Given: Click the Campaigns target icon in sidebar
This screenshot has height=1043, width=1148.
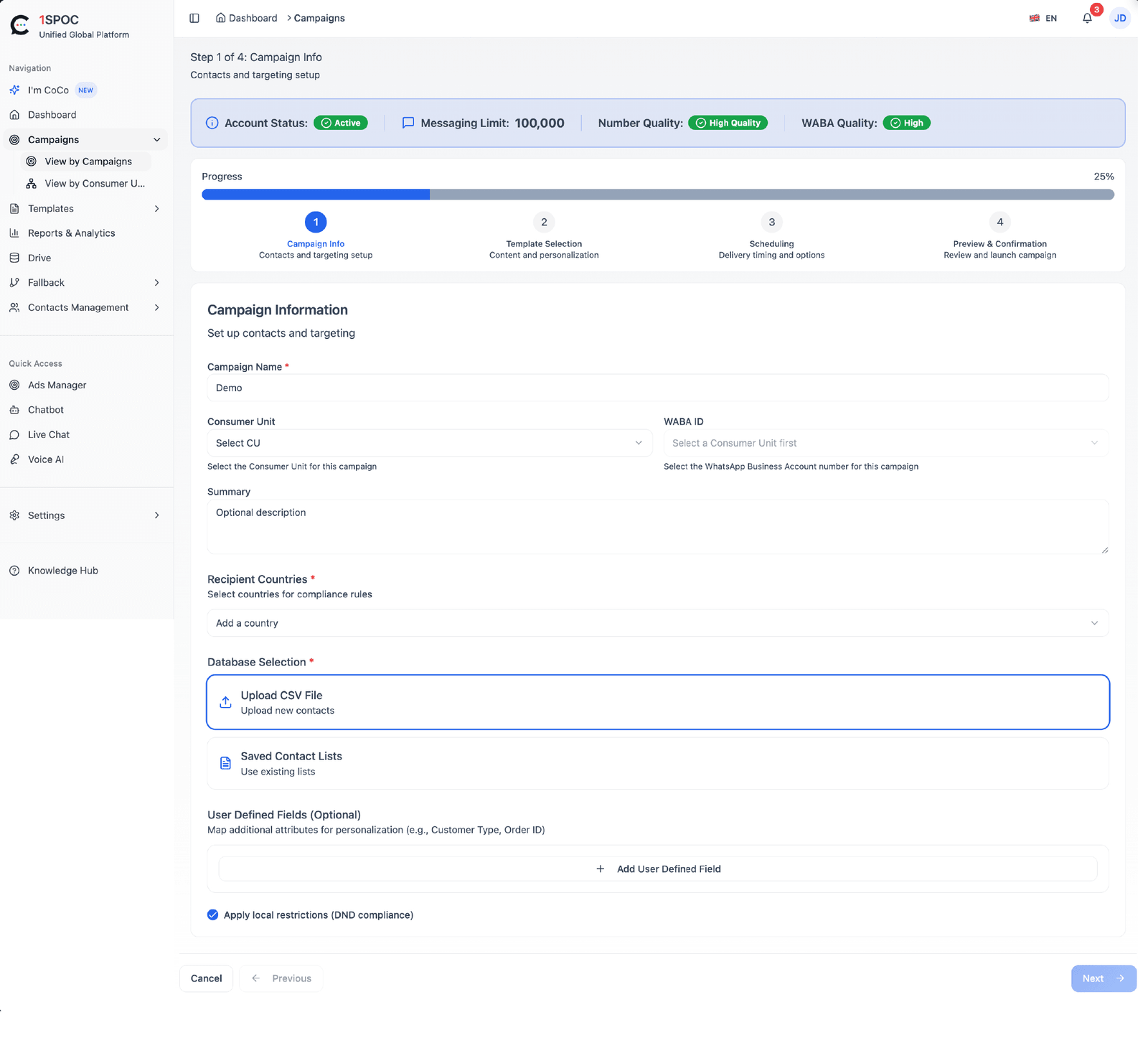Looking at the screenshot, I should (14, 139).
